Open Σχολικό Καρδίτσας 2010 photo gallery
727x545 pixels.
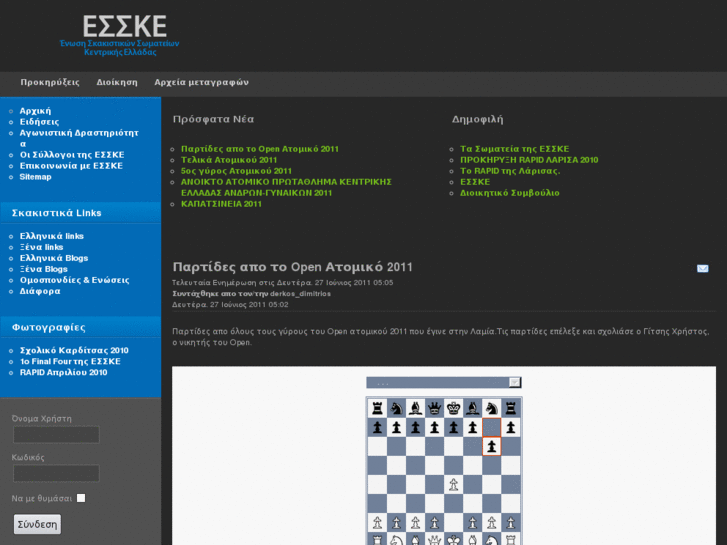(x=74, y=351)
